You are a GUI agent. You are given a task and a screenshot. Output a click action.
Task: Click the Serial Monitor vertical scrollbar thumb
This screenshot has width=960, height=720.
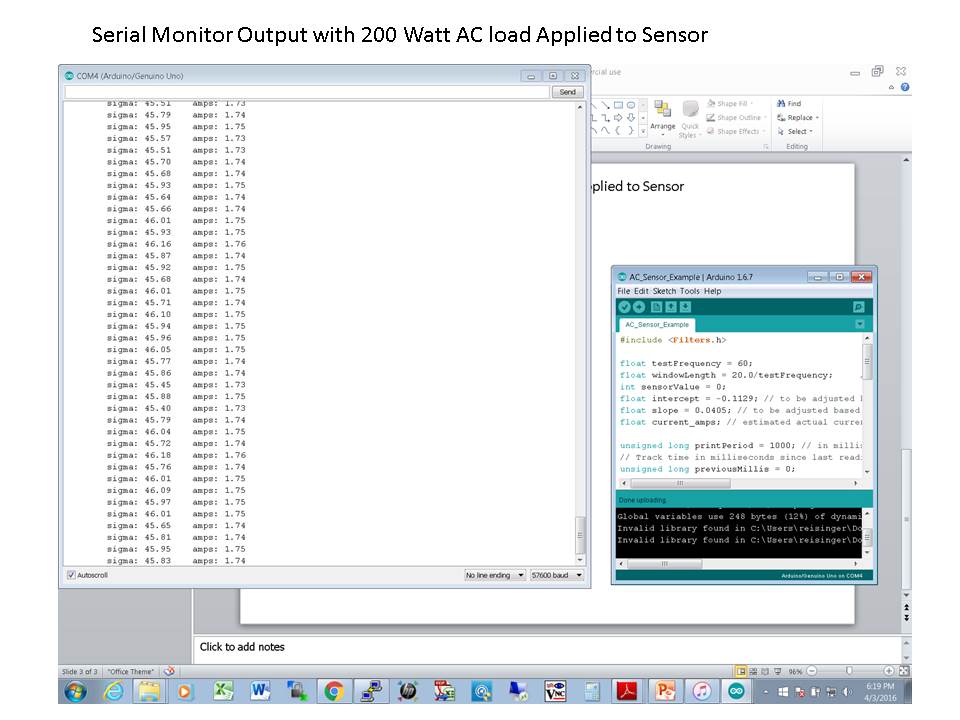tap(579, 534)
